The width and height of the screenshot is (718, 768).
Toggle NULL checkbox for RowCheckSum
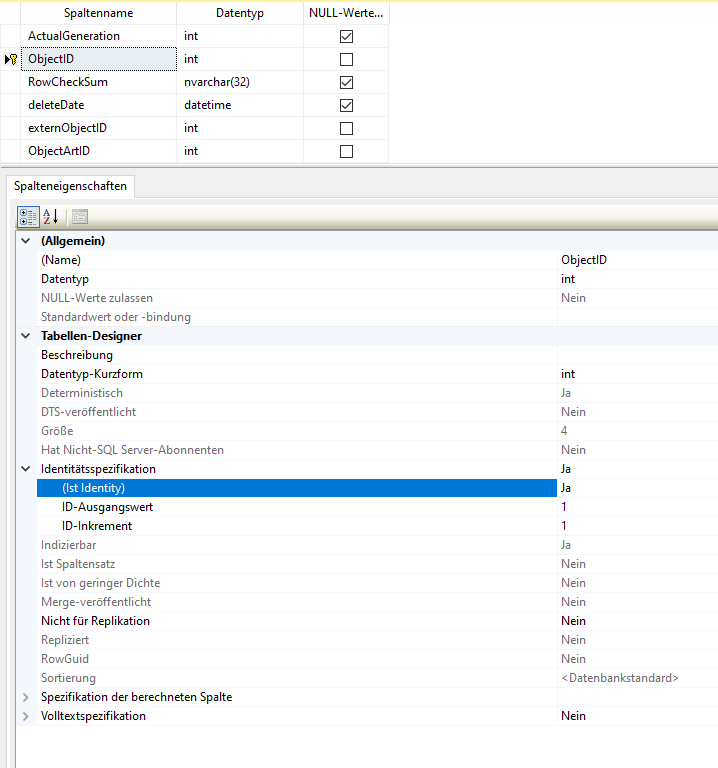pyautogui.click(x=346, y=82)
